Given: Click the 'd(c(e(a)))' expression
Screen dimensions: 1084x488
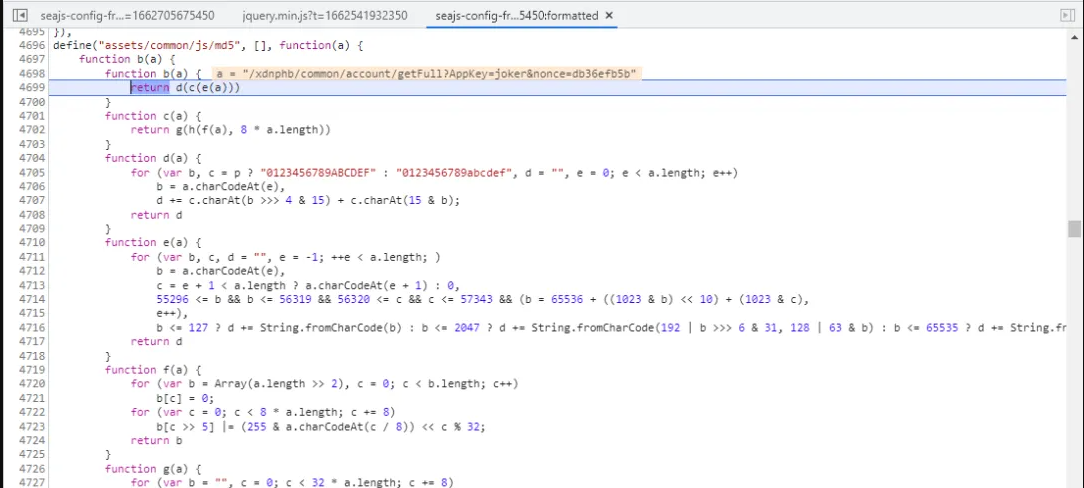Looking at the screenshot, I should coord(208,88).
